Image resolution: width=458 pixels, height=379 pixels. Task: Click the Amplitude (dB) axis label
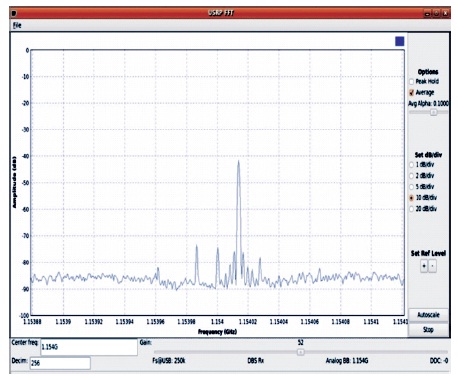tap(14, 182)
